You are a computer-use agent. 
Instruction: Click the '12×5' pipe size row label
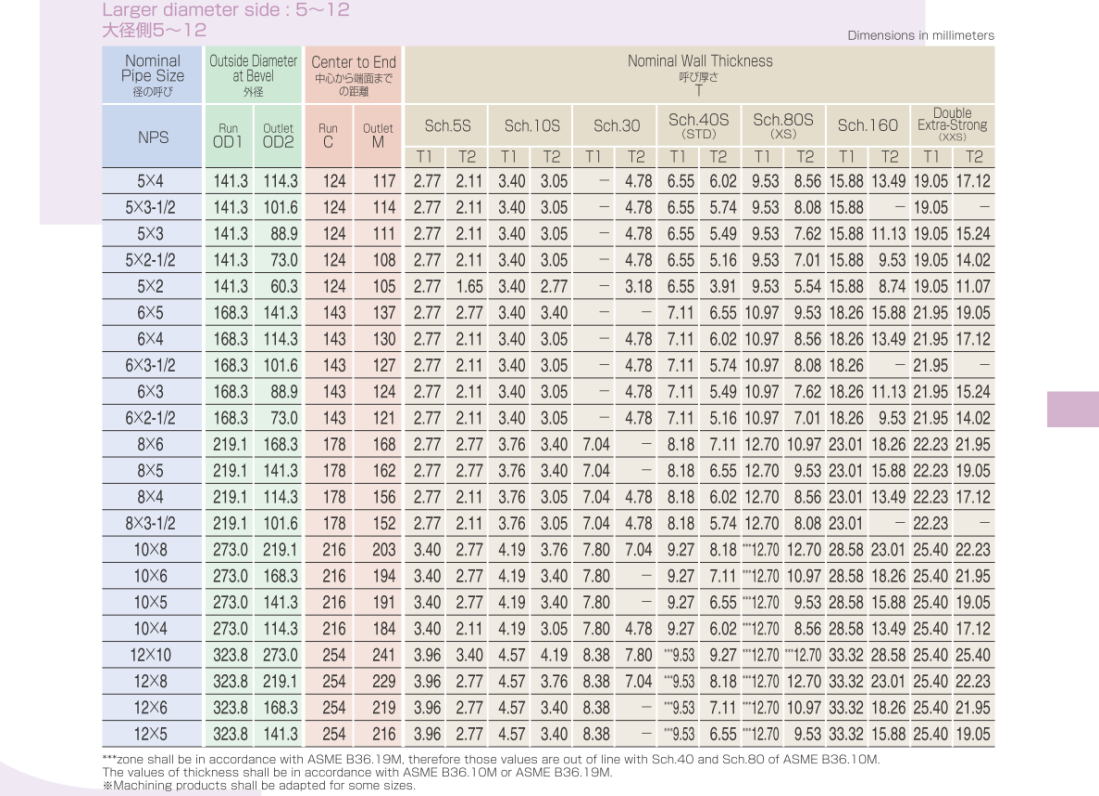point(150,734)
